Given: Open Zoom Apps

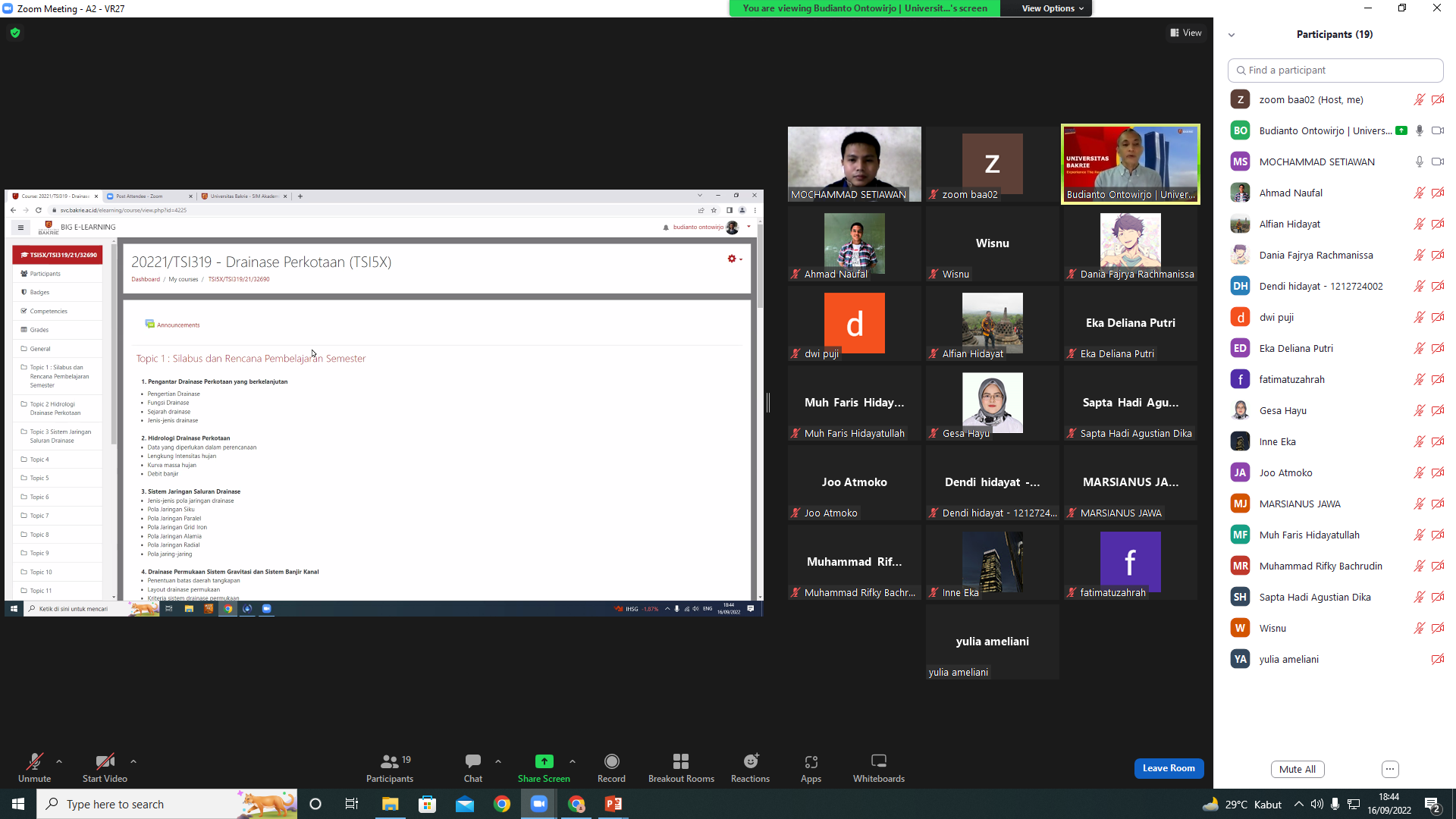Looking at the screenshot, I should point(811,767).
